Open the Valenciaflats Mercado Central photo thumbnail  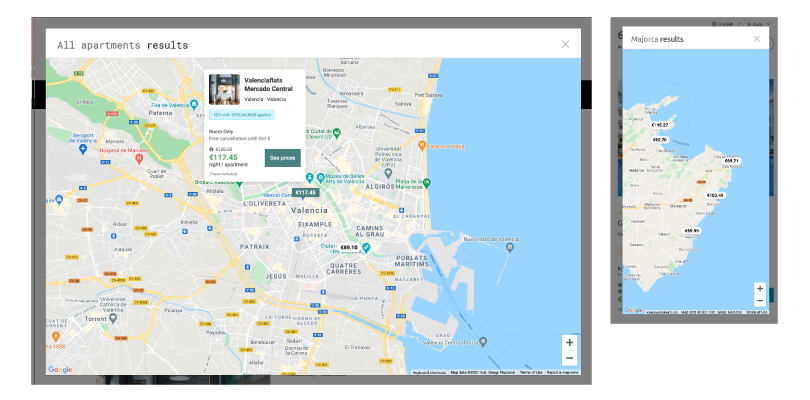pyautogui.click(x=224, y=89)
